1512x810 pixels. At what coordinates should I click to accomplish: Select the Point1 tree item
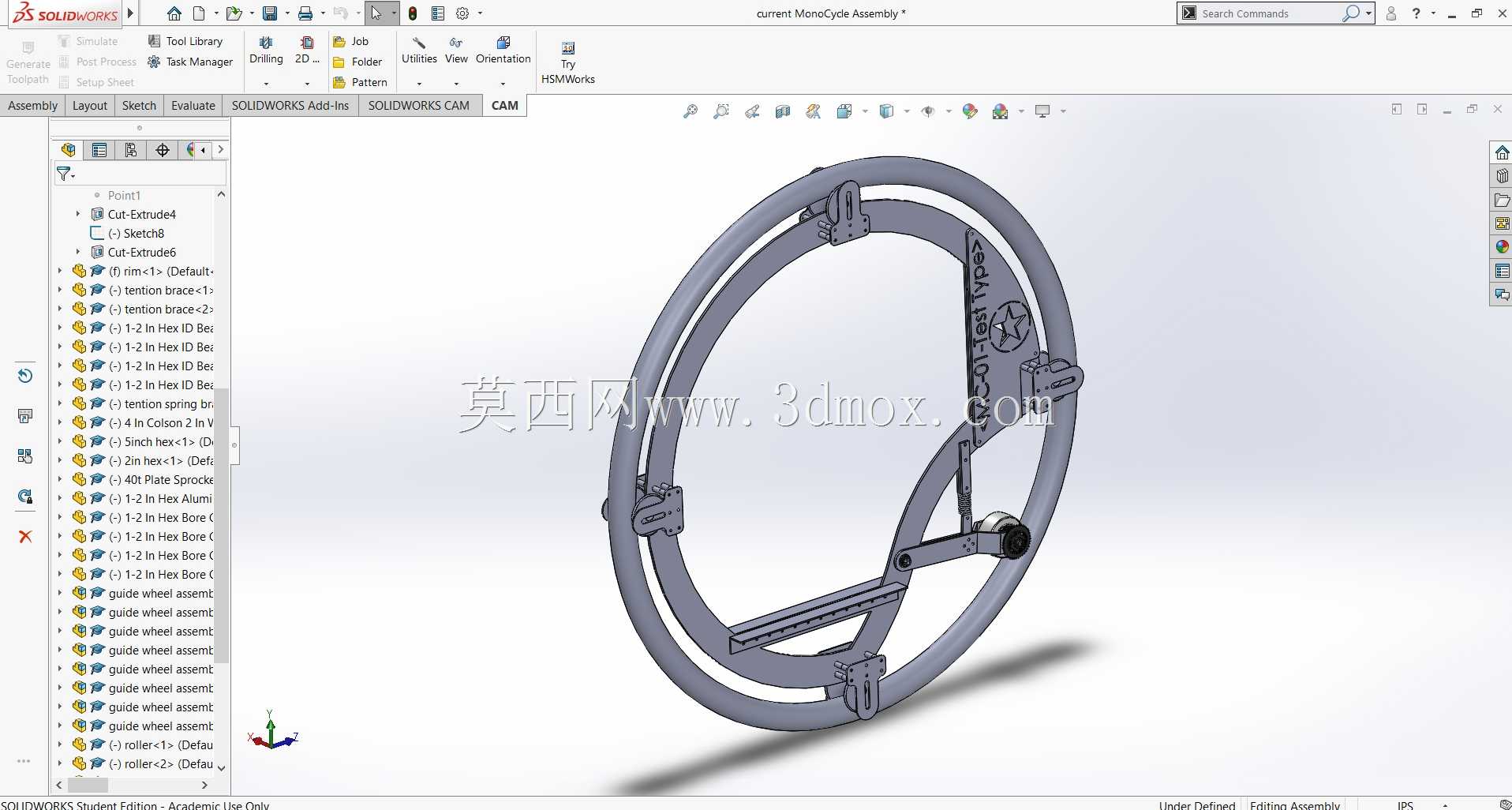[124, 195]
